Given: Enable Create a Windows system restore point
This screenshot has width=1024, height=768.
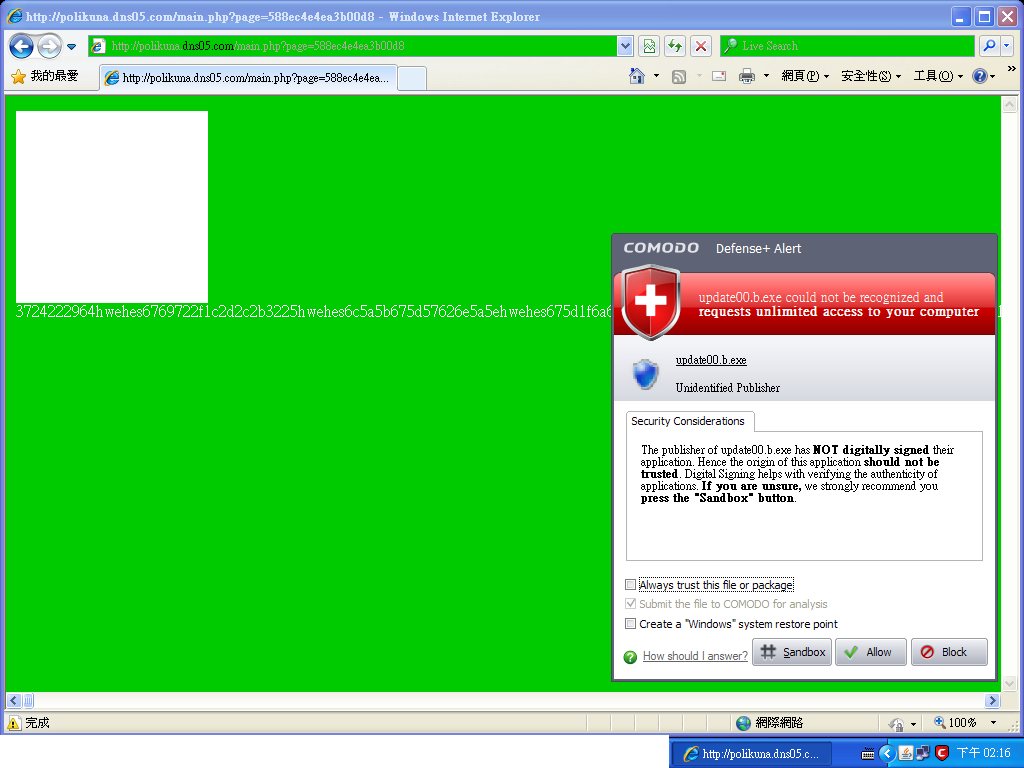Looking at the screenshot, I should click(630, 624).
